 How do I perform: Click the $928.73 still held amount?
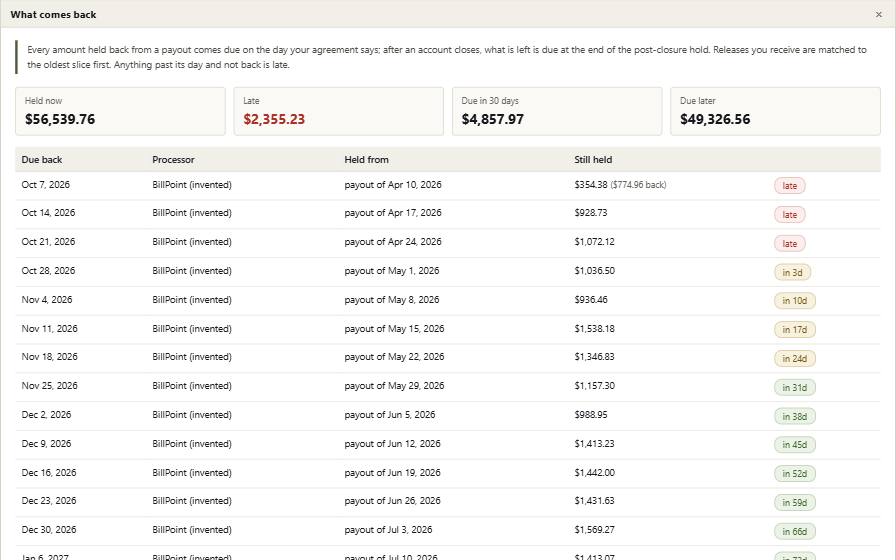pos(591,213)
